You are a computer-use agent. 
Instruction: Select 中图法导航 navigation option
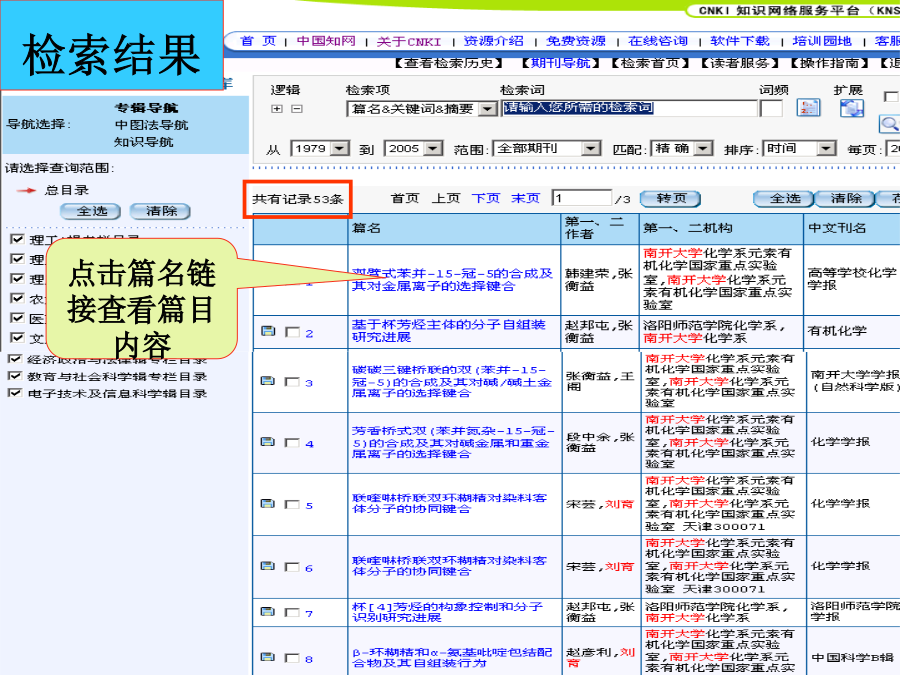152,125
